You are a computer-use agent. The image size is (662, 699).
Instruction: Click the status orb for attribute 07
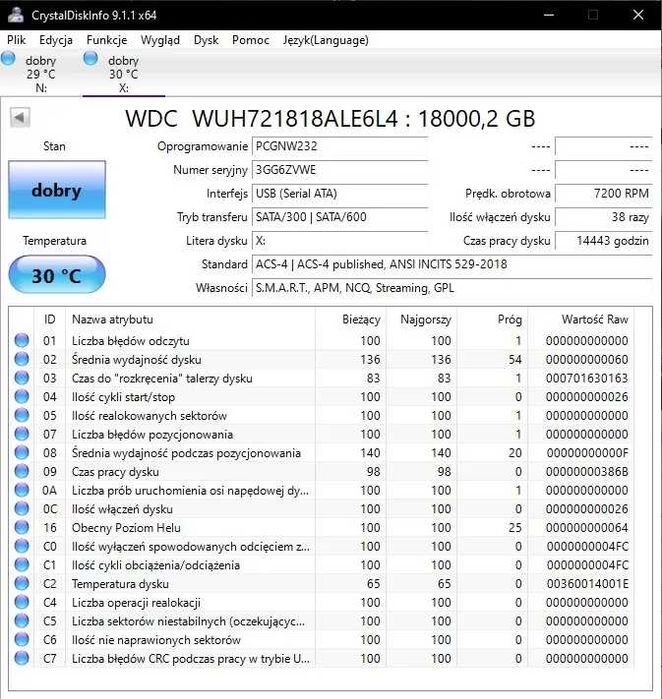pos(21,434)
